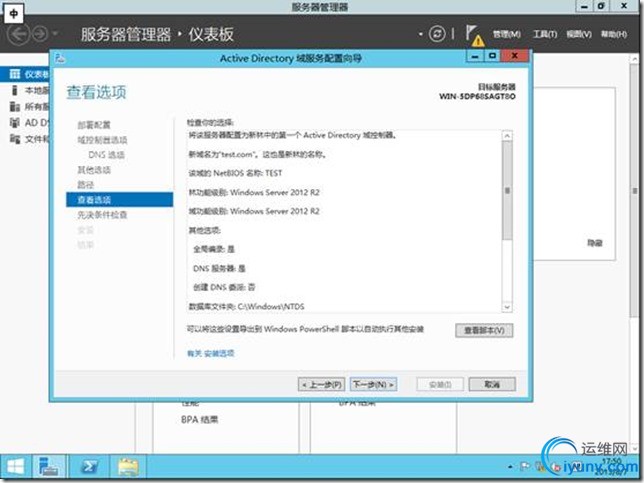Open the navigation history dropdown arrow
This screenshot has height=483, width=644.
coord(56,33)
